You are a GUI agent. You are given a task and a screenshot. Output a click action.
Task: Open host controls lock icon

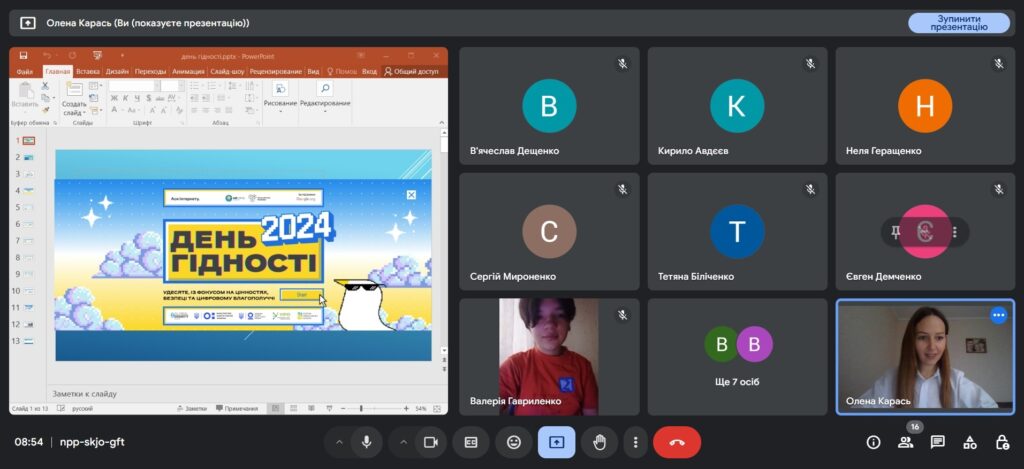1001,442
